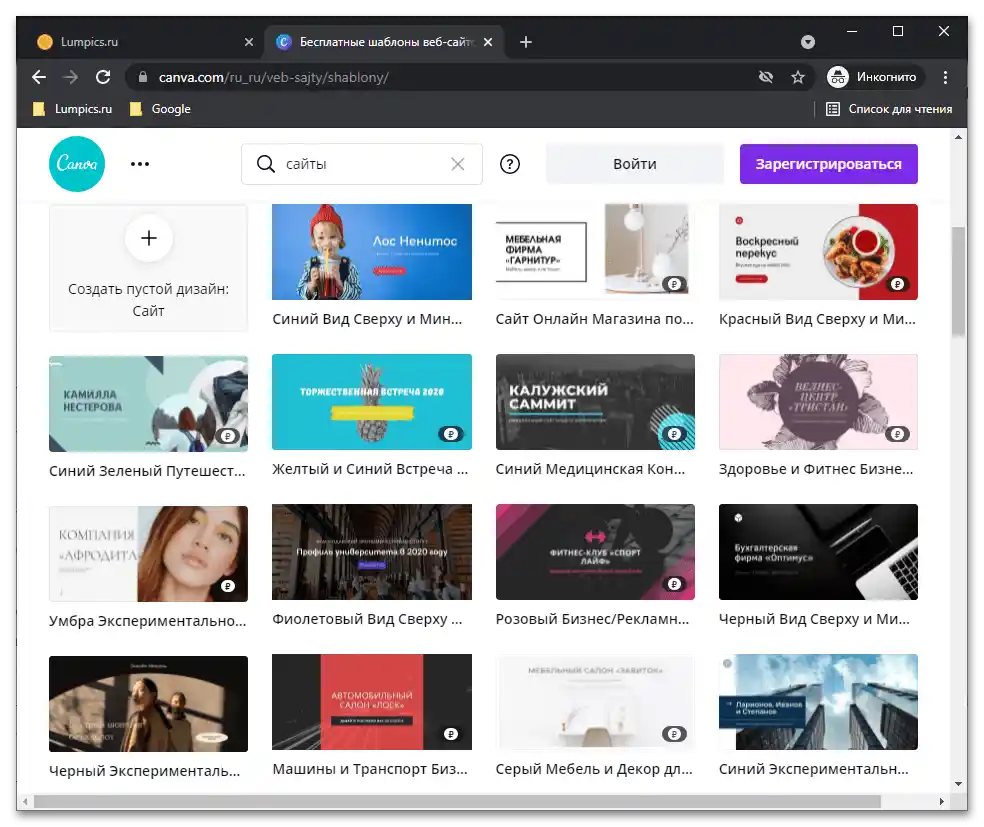This screenshot has height=827, width=984.
Task: Reload the page
Action: pos(103,77)
